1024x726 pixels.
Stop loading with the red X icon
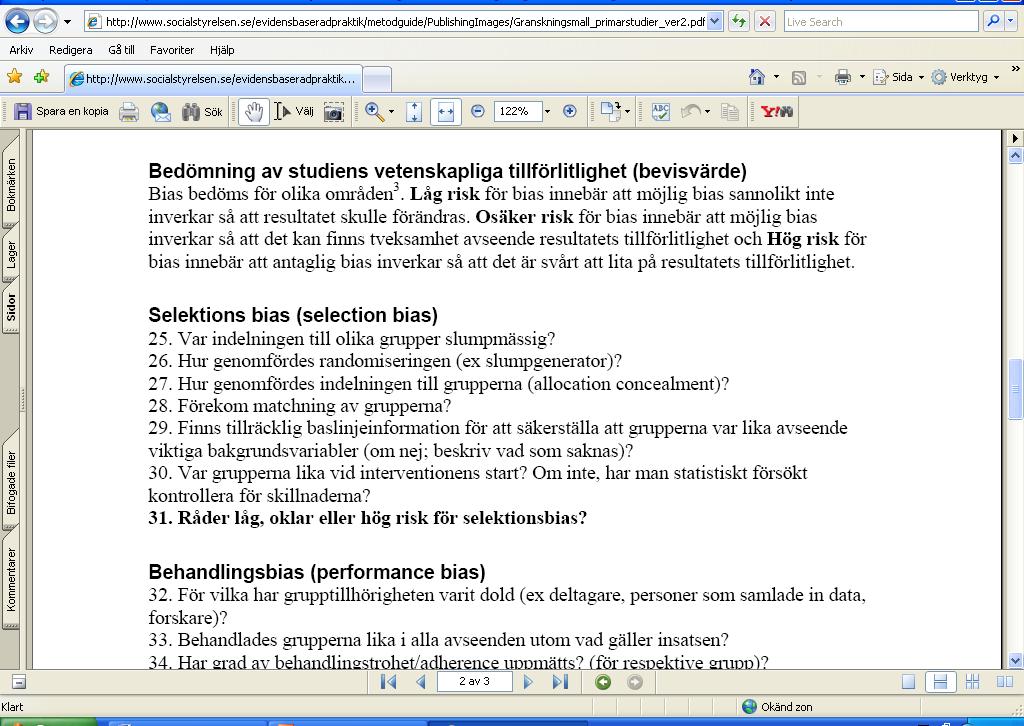(x=765, y=22)
